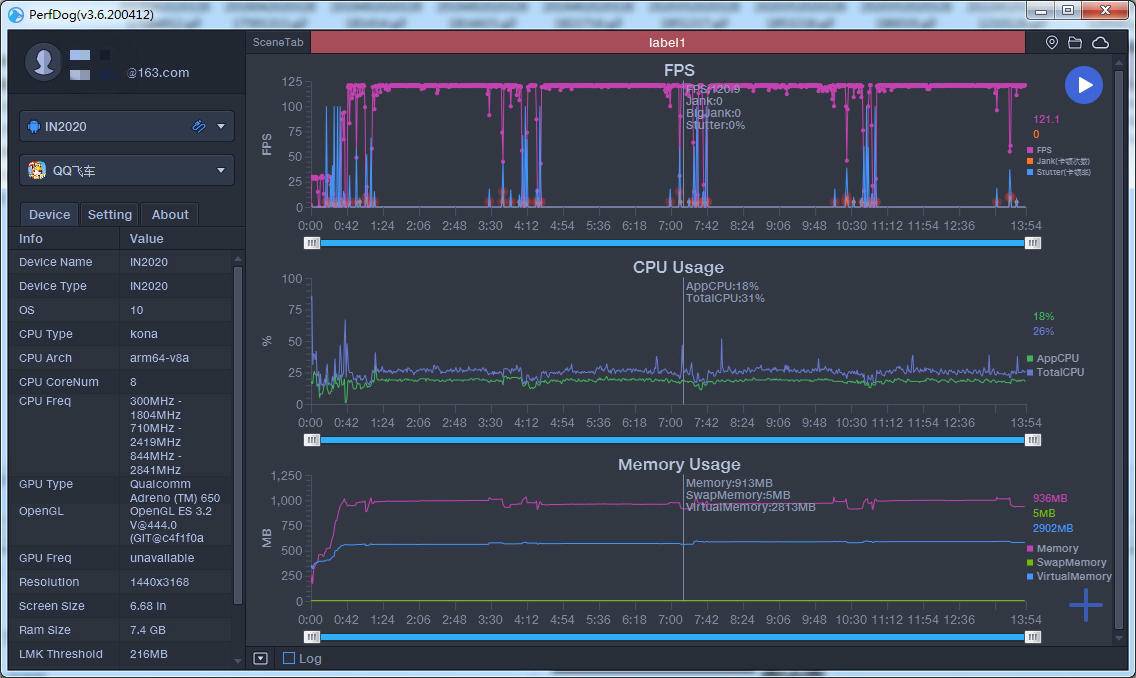Toggle Stutter legend series visibility
Screen dimensions: 1136x678
pos(1058,172)
